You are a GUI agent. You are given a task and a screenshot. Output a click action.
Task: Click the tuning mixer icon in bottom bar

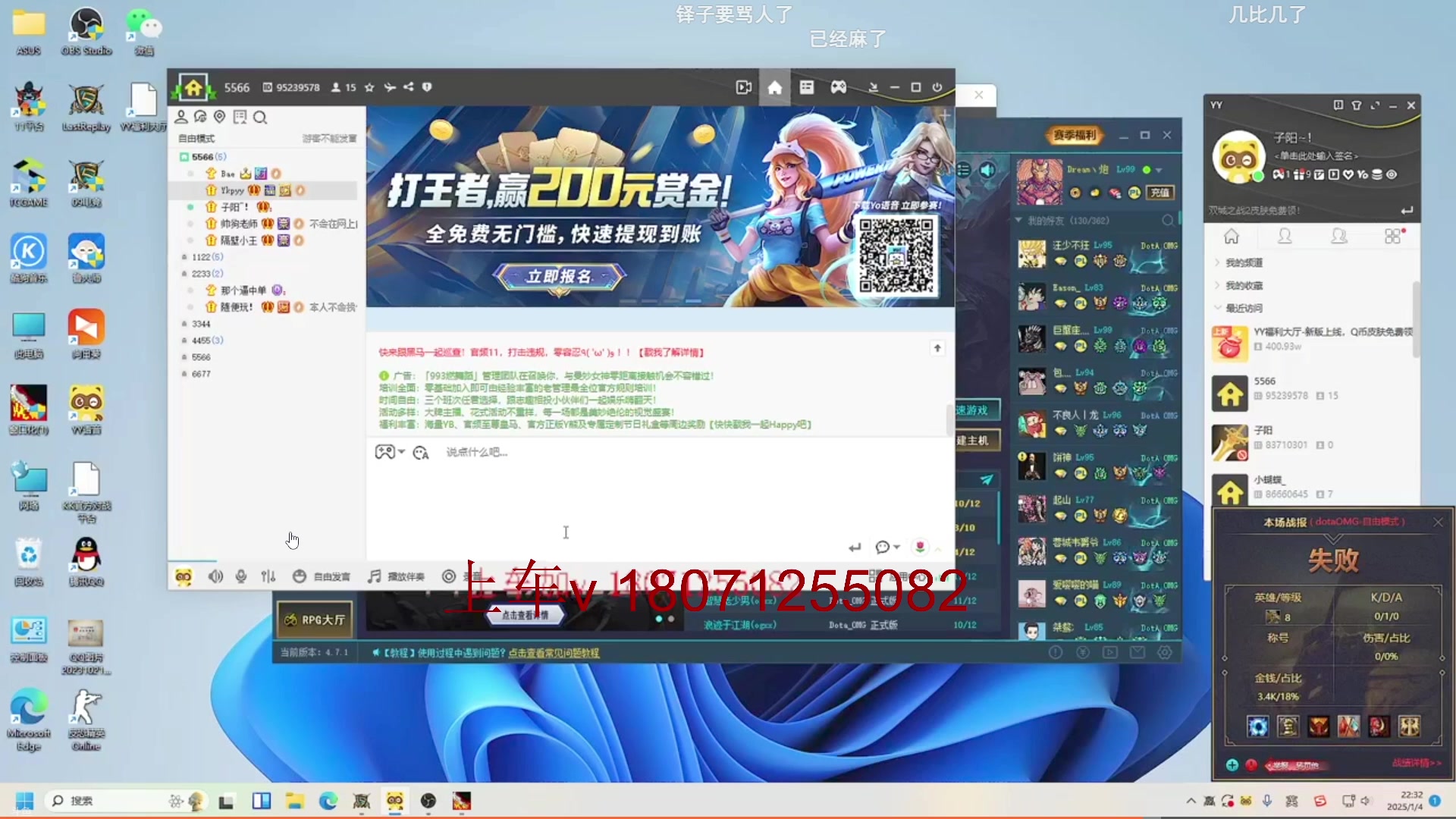point(268,576)
